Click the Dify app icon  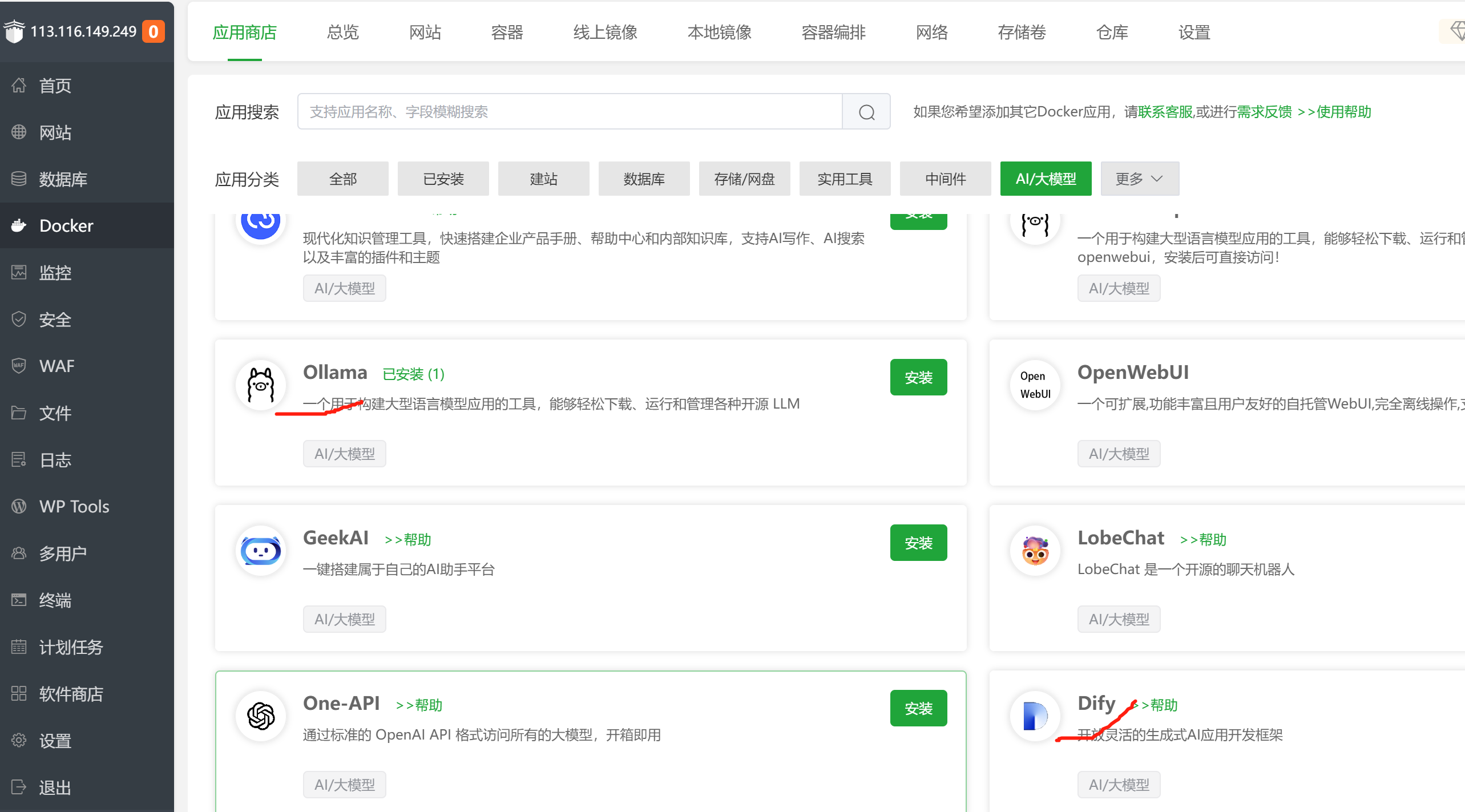(x=1035, y=716)
